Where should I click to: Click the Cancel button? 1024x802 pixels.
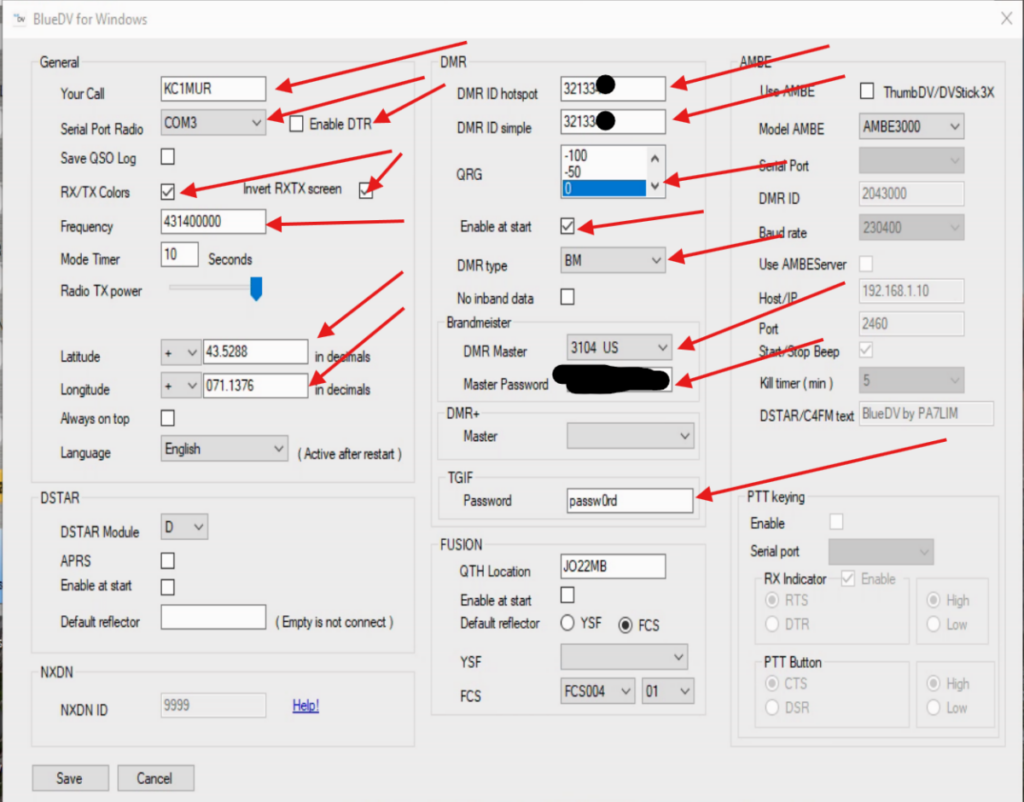point(155,778)
